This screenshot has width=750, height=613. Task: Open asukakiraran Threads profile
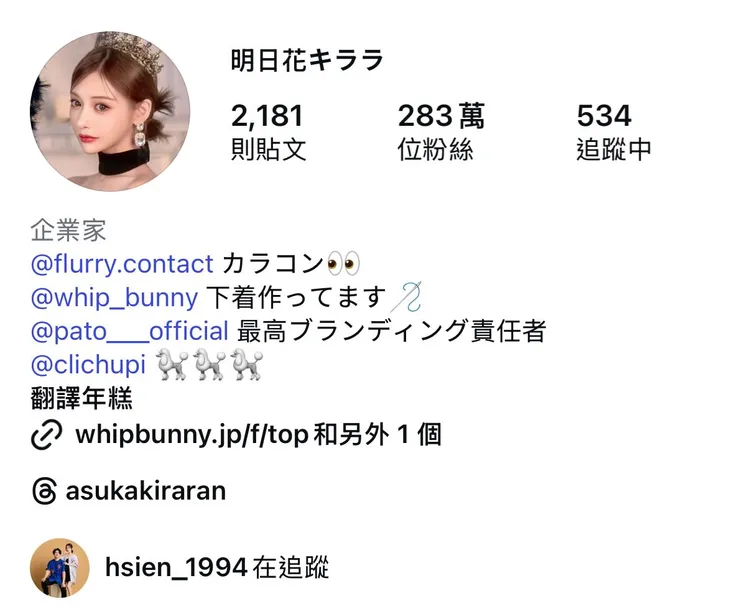tap(146, 491)
